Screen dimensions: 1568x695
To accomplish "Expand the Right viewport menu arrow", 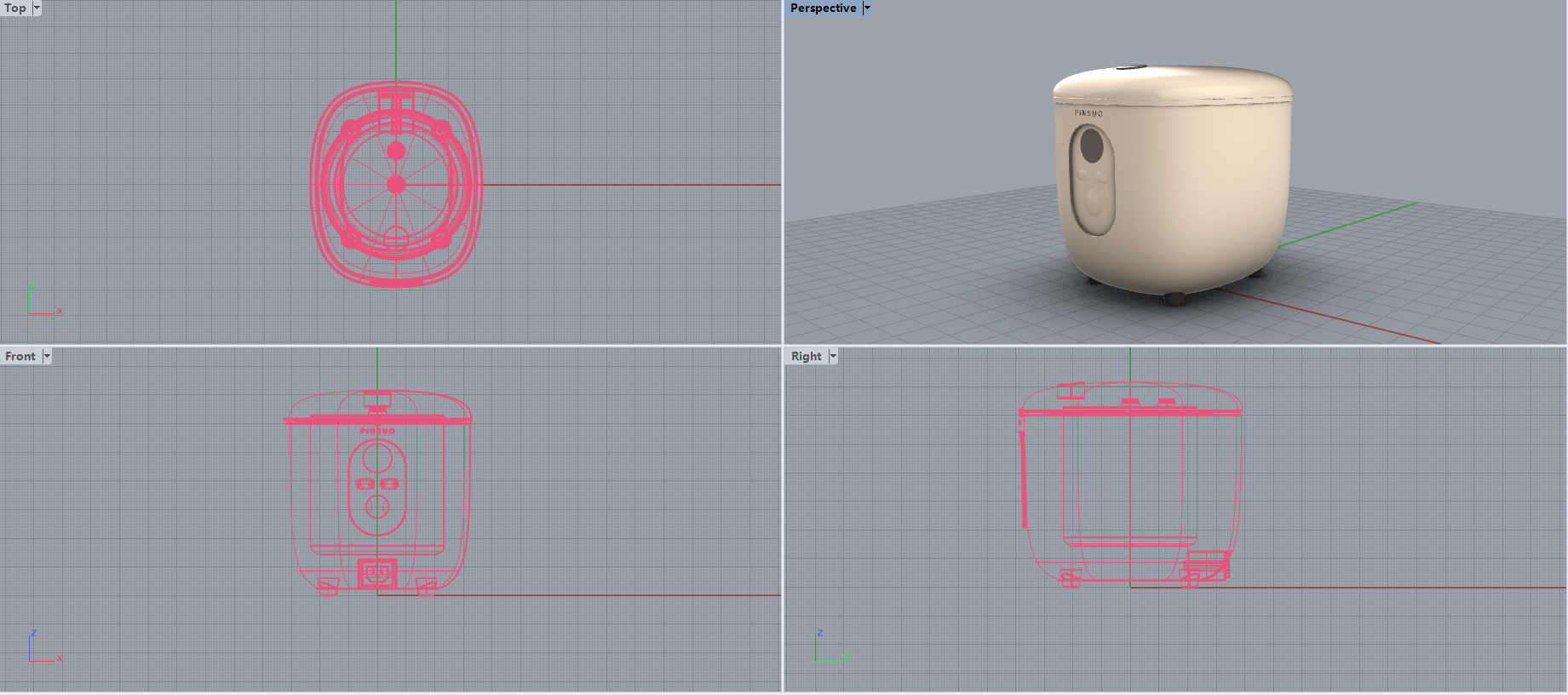I will (833, 356).
